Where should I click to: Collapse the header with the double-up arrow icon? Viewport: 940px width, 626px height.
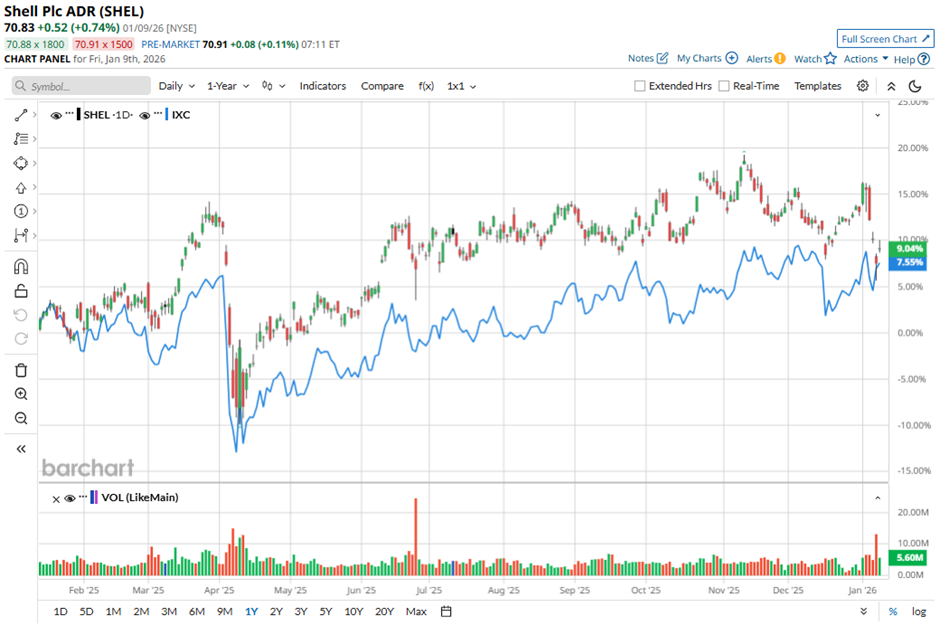pos(891,86)
